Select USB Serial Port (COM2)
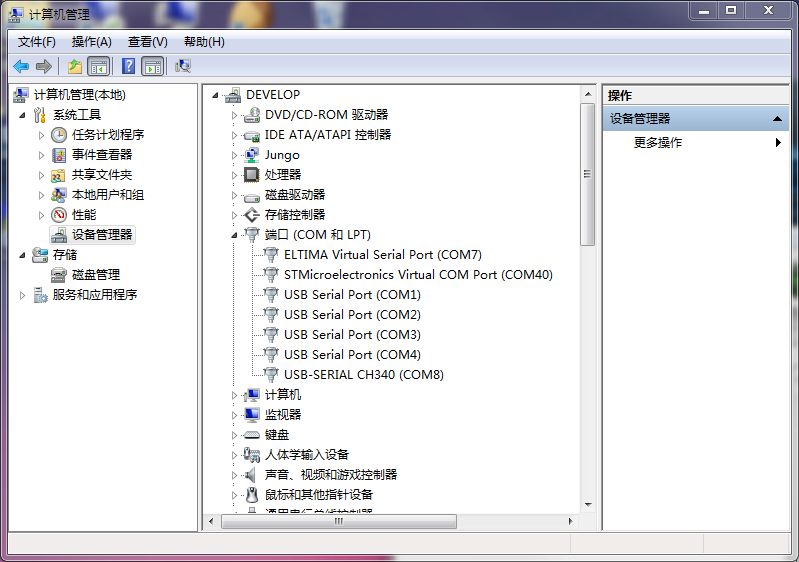 (x=352, y=315)
